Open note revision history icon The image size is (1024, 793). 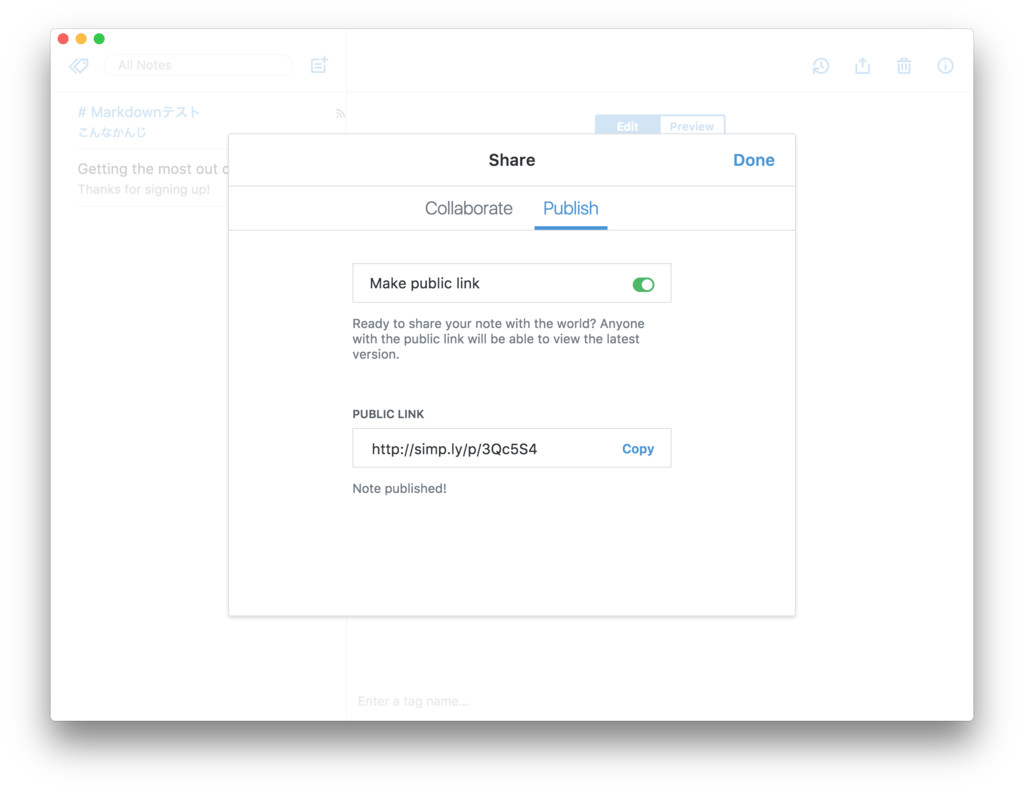click(821, 65)
